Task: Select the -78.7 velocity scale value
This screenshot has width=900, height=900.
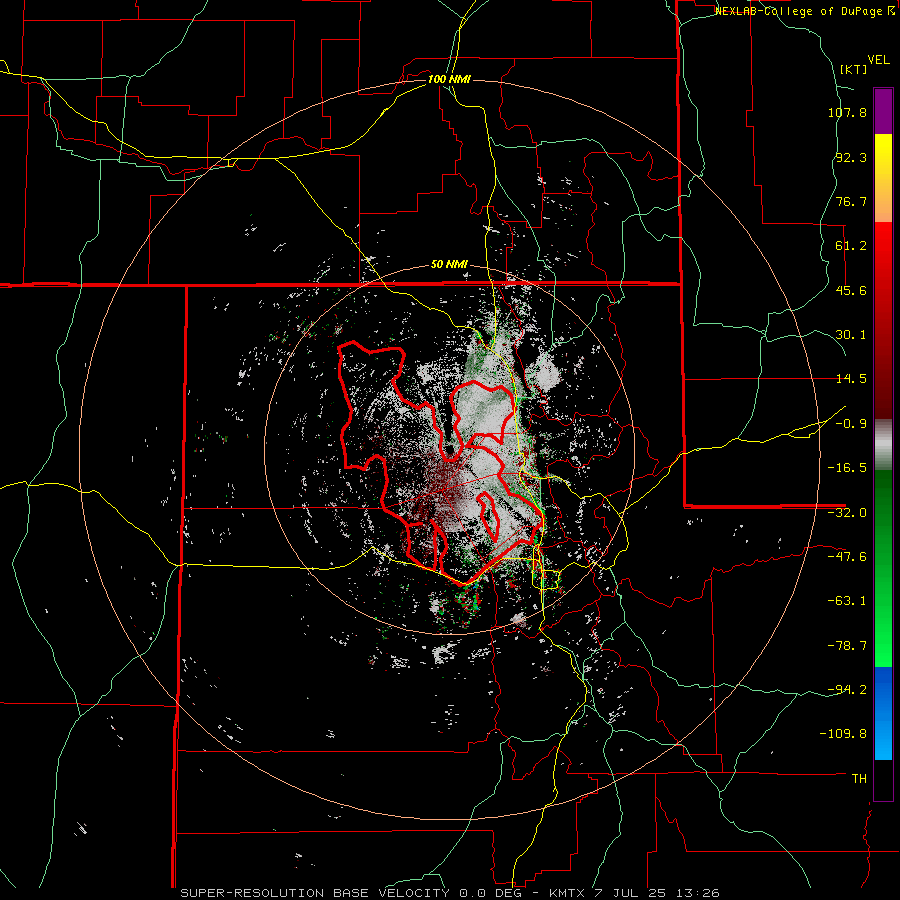Action: 847,646
